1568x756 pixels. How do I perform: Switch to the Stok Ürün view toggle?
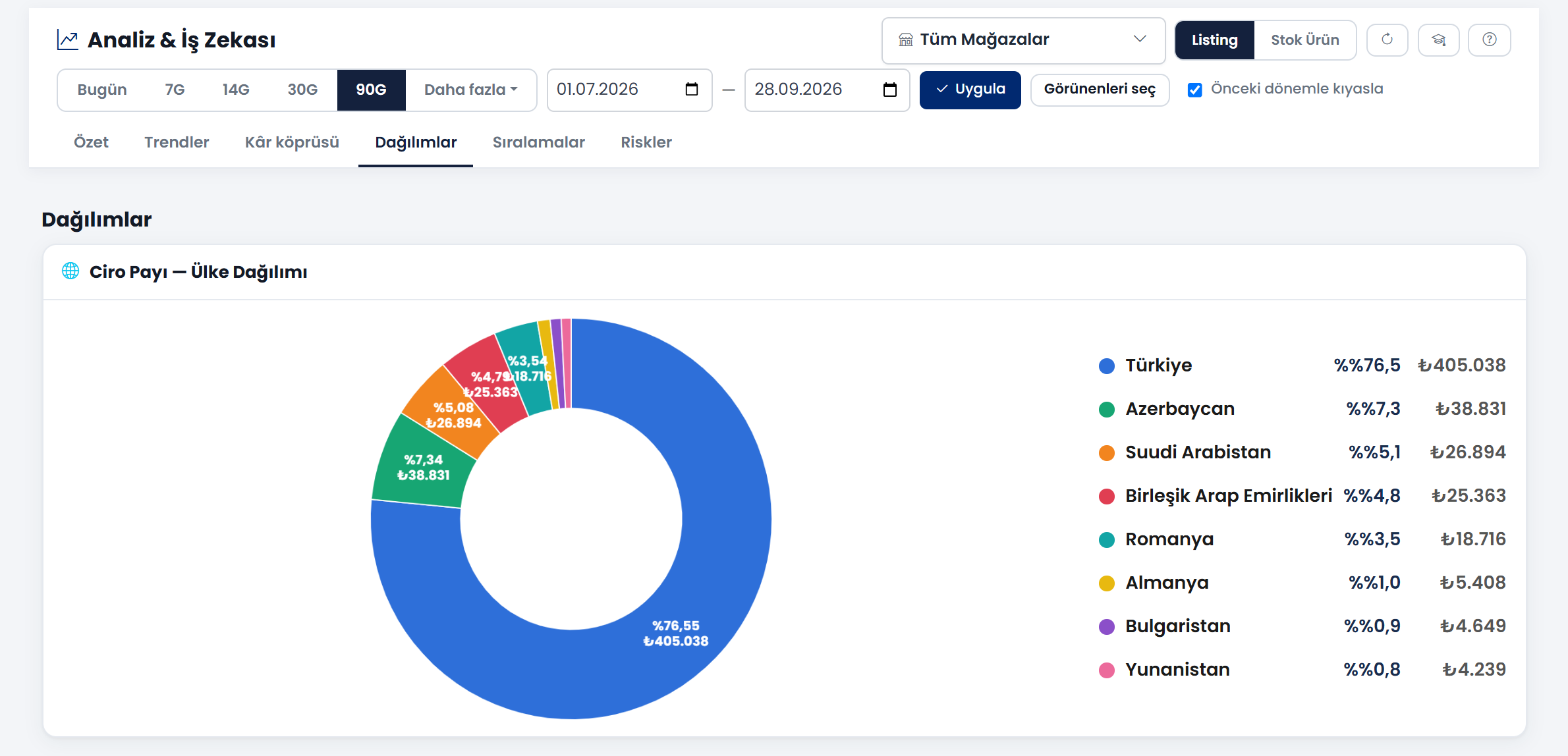1304,40
